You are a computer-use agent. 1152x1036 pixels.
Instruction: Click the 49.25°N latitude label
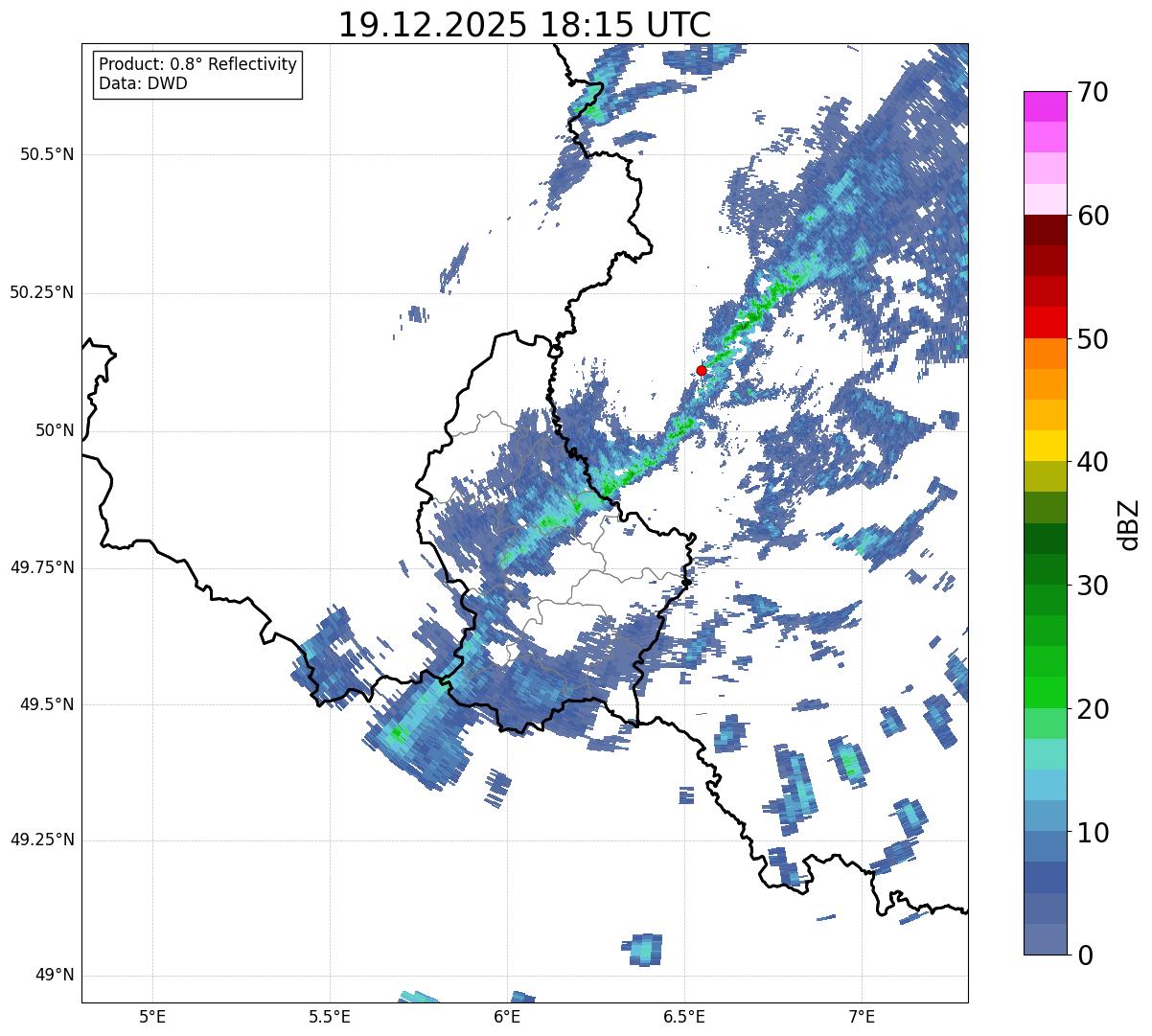tap(42, 840)
